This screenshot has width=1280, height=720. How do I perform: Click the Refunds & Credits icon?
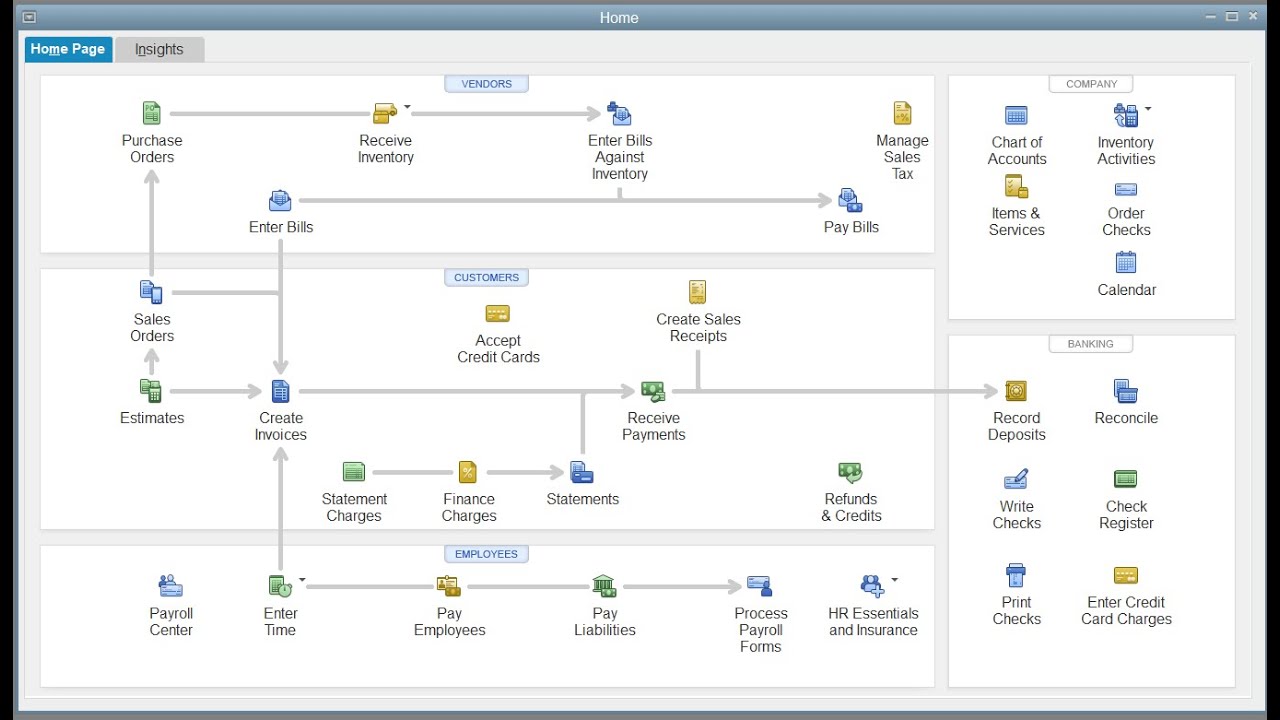850,472
